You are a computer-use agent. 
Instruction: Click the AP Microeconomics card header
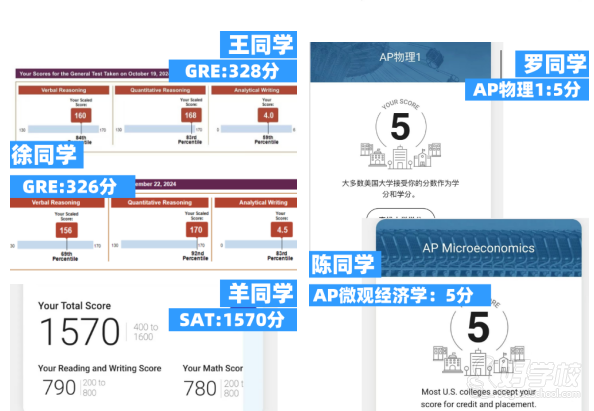(x=478, y=248)
